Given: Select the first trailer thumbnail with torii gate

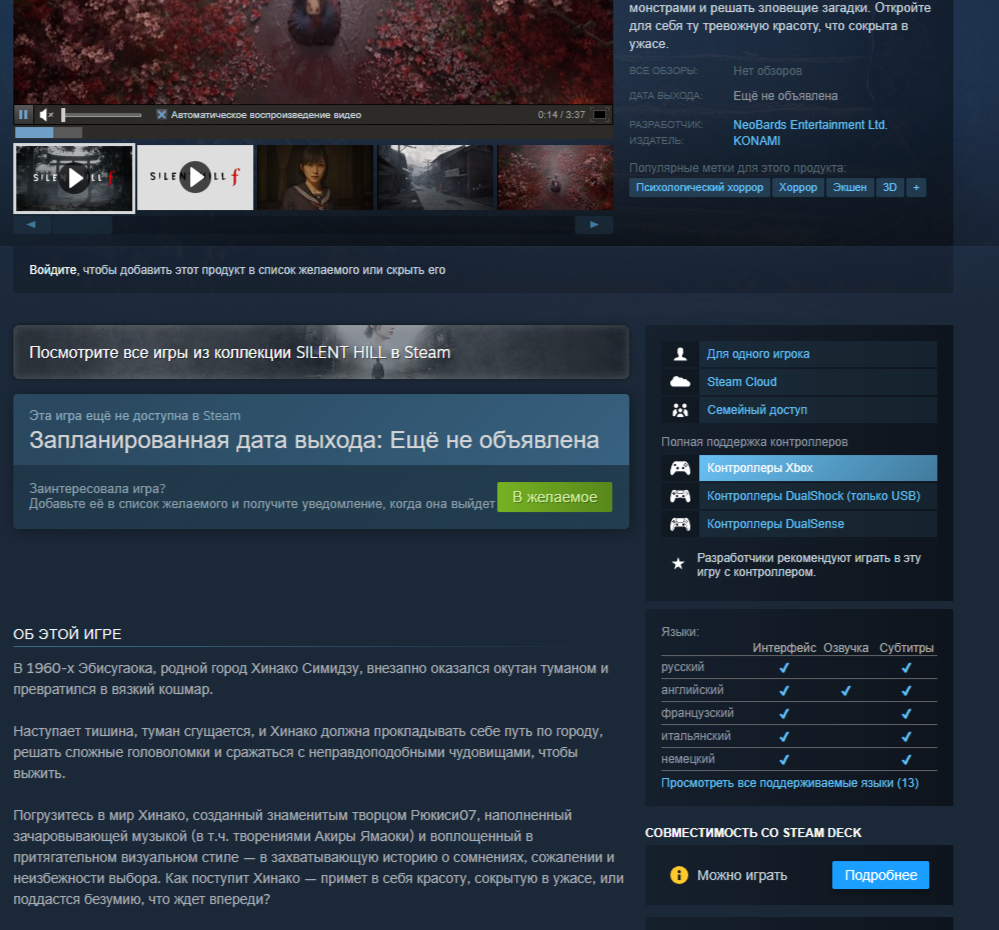Looking at the screenshot, I should tap(74, 178).
